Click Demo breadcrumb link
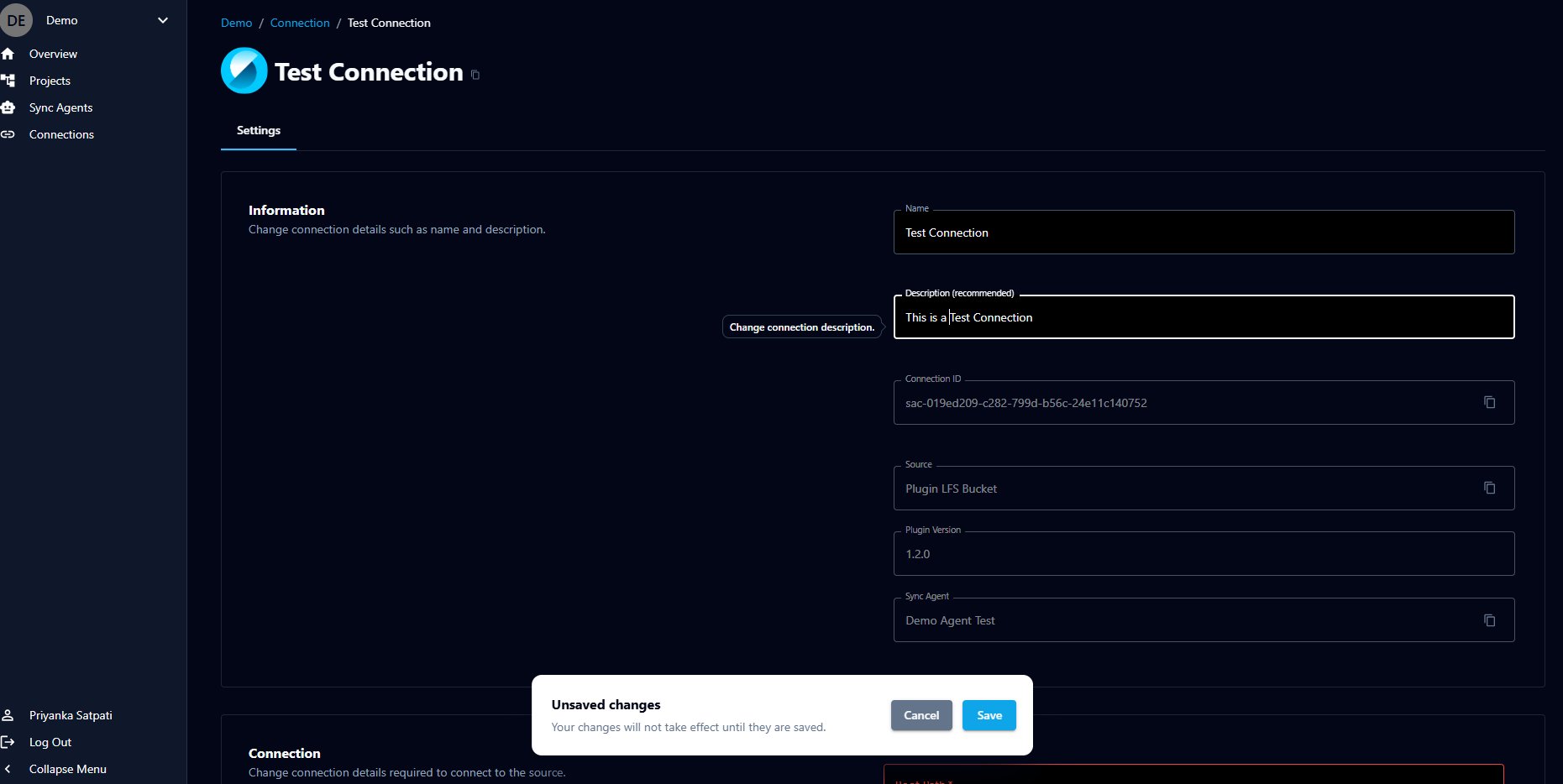This screenshot has width=1563, height=784. 236,23
